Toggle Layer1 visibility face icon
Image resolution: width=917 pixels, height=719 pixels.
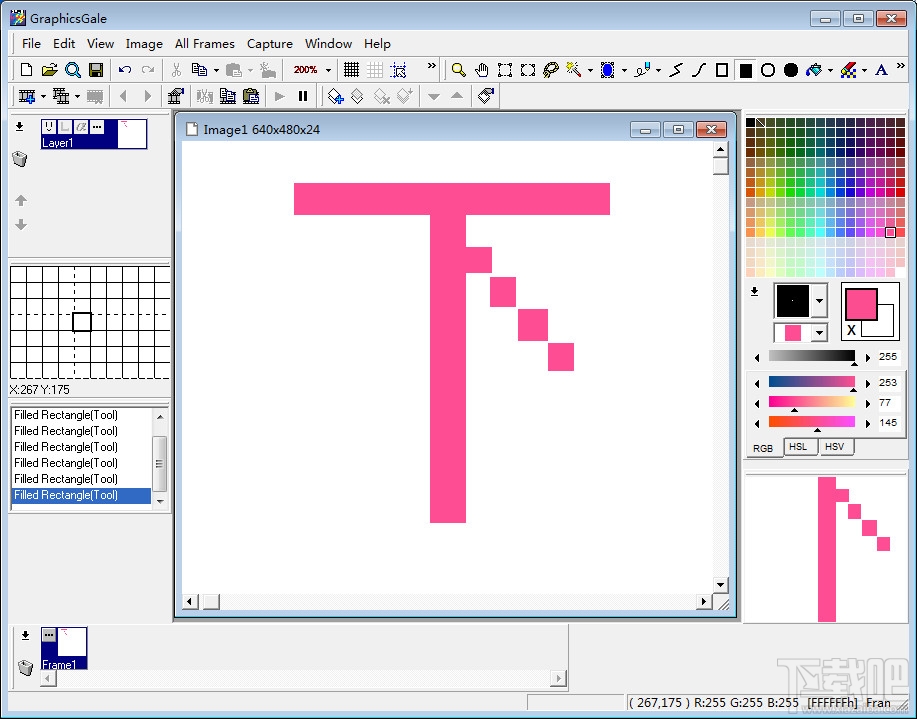49,127
